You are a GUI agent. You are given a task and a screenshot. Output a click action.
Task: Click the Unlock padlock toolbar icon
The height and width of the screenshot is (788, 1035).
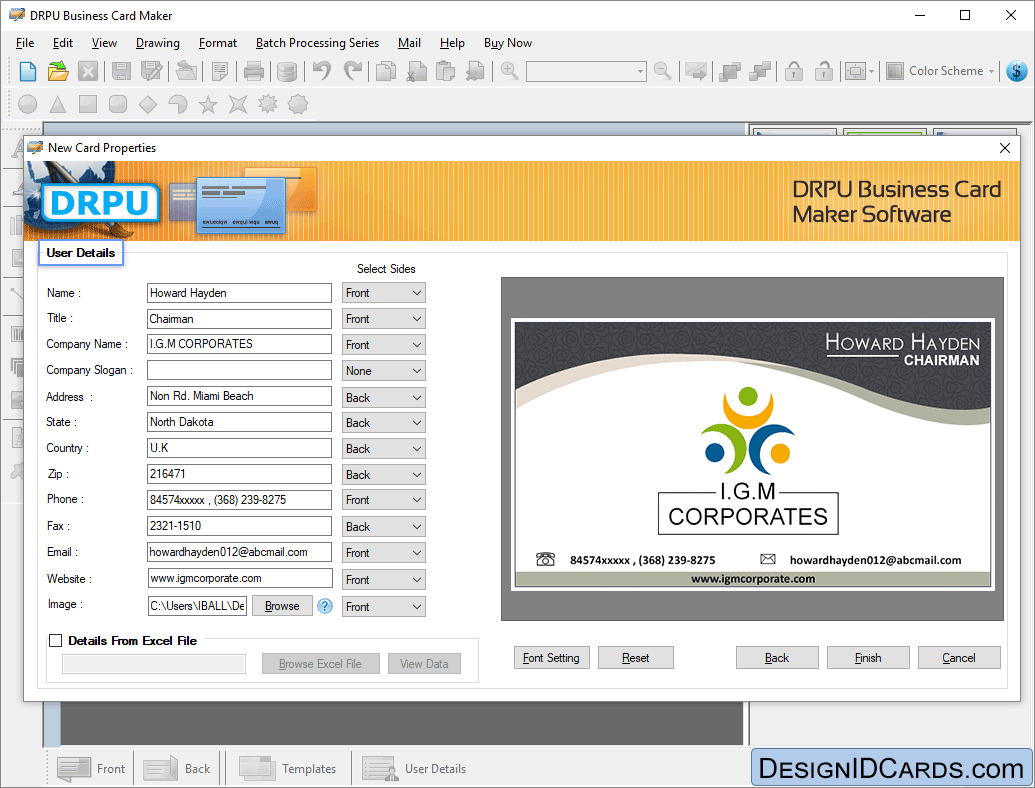(x=823, y=71)
